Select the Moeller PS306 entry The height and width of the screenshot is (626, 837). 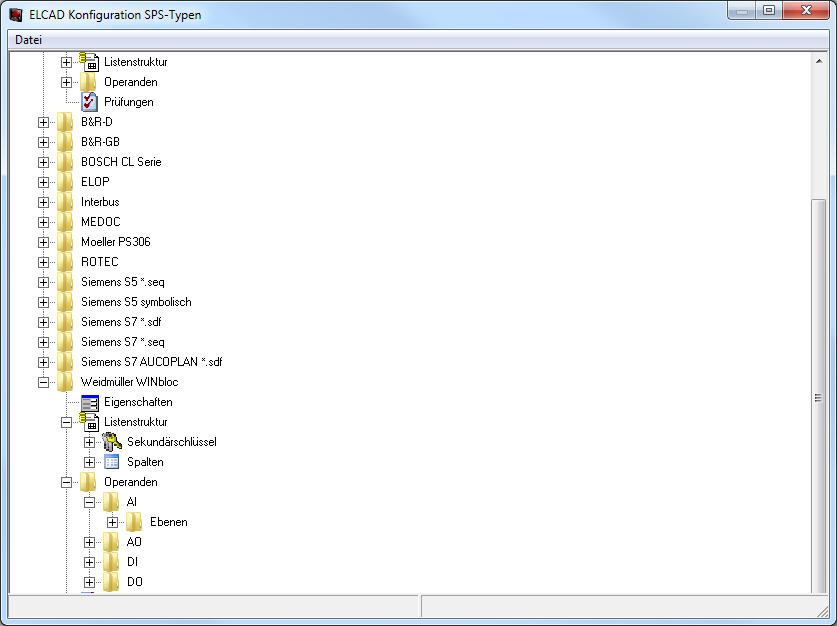coord(116,242)
